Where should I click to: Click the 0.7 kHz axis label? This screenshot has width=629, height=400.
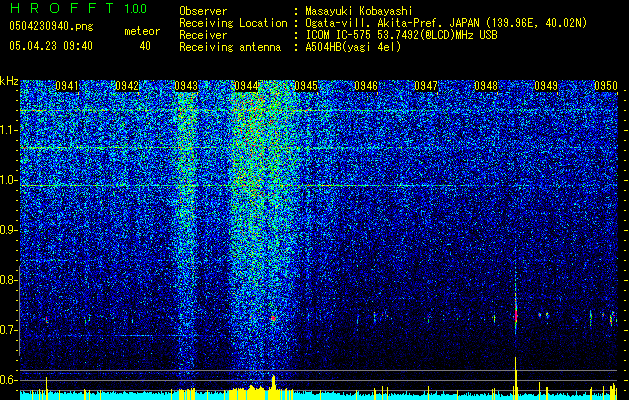coord(8,330)
